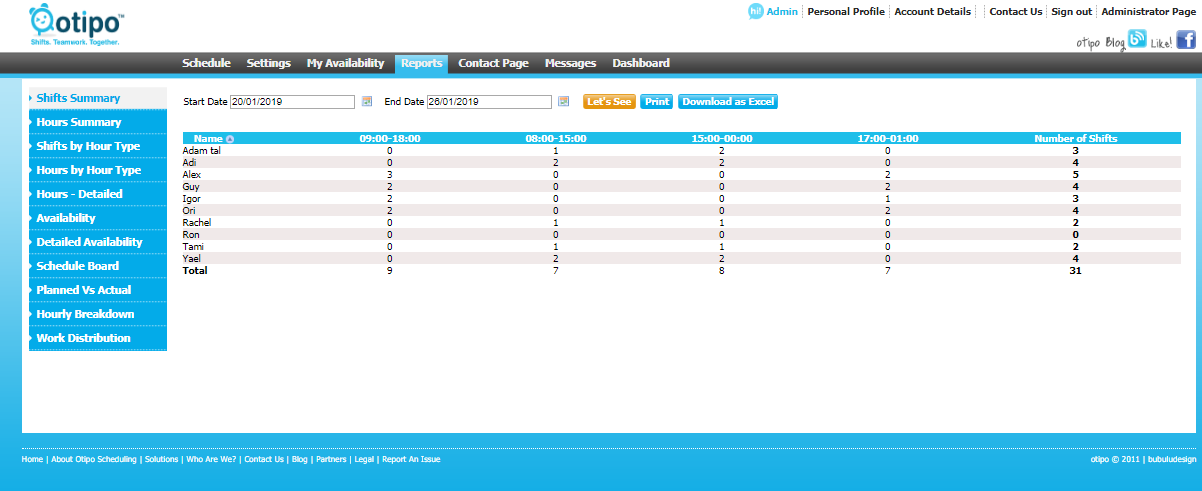The width and height of the screenshot is (1202, 491).
Task: Click the Otipo blog RSS icon
Action: (x=1137, y=40)
